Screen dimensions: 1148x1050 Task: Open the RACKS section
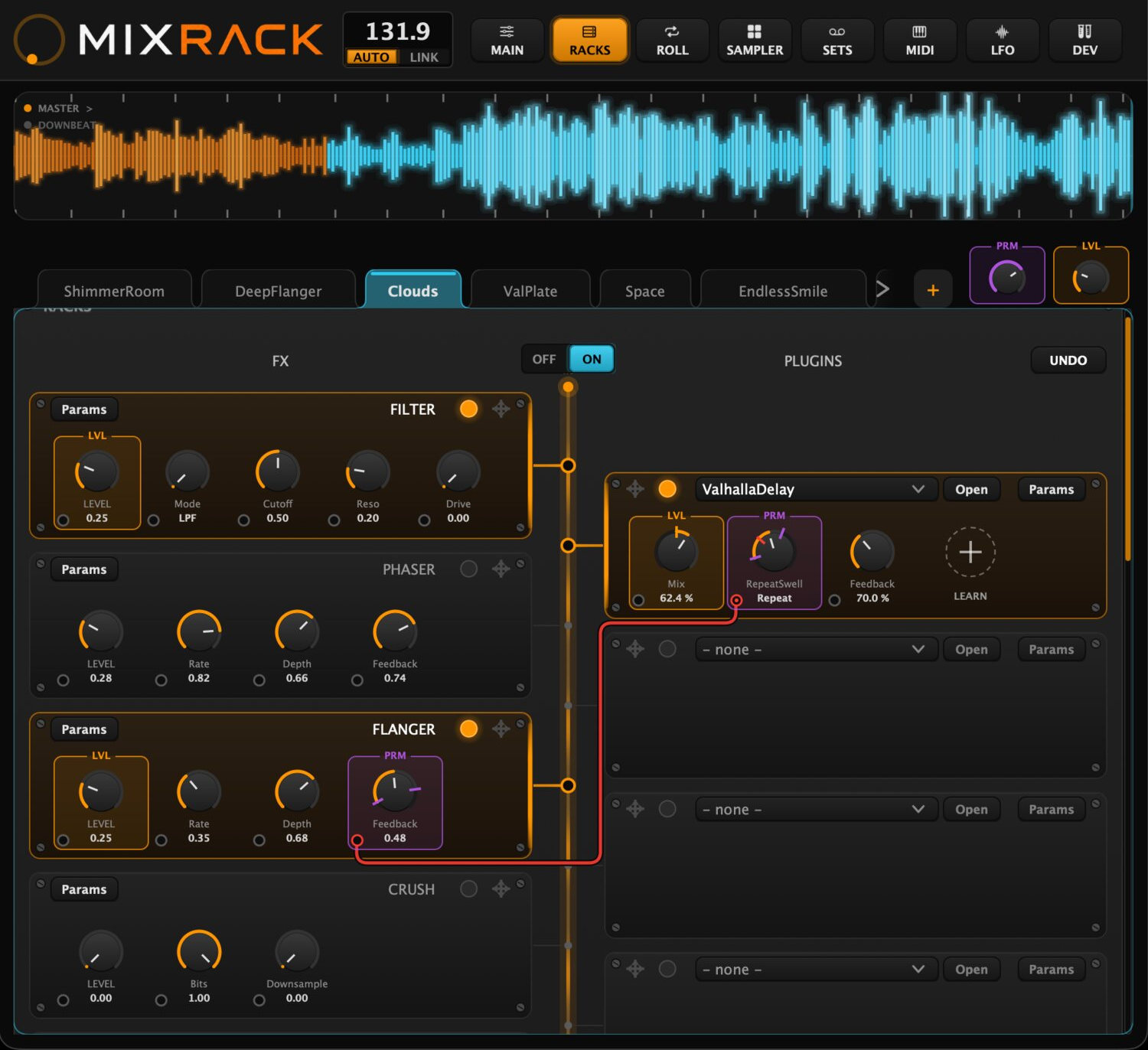point(590,41)
